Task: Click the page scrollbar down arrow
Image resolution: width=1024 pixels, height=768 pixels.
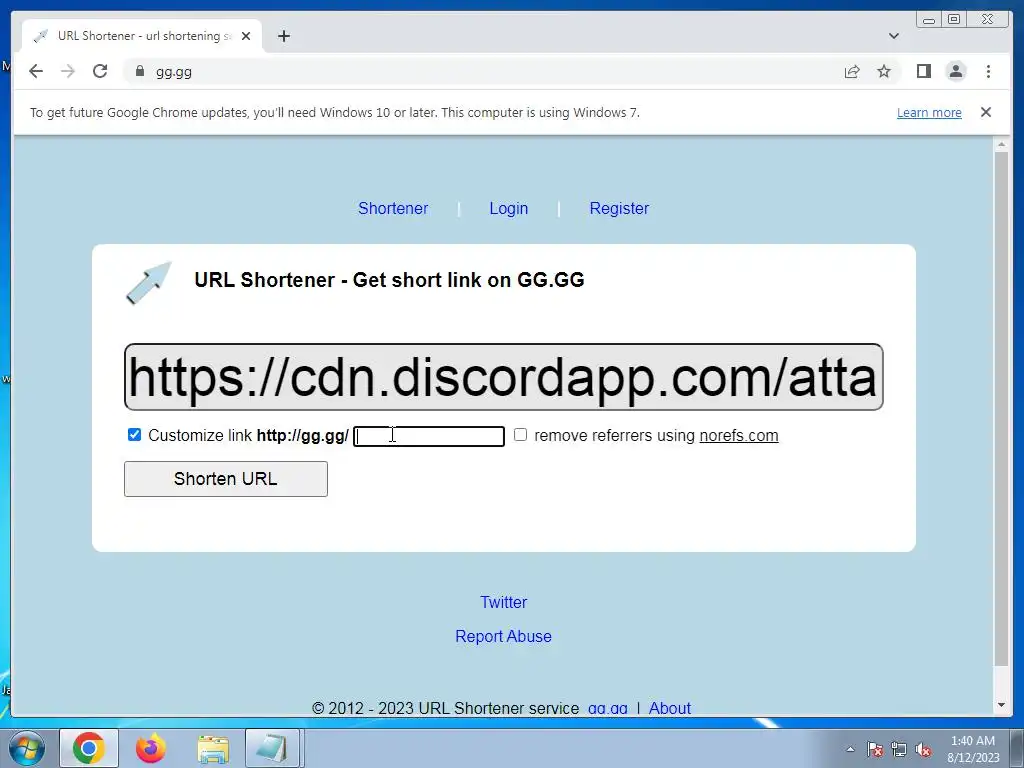Action: 1001,705
